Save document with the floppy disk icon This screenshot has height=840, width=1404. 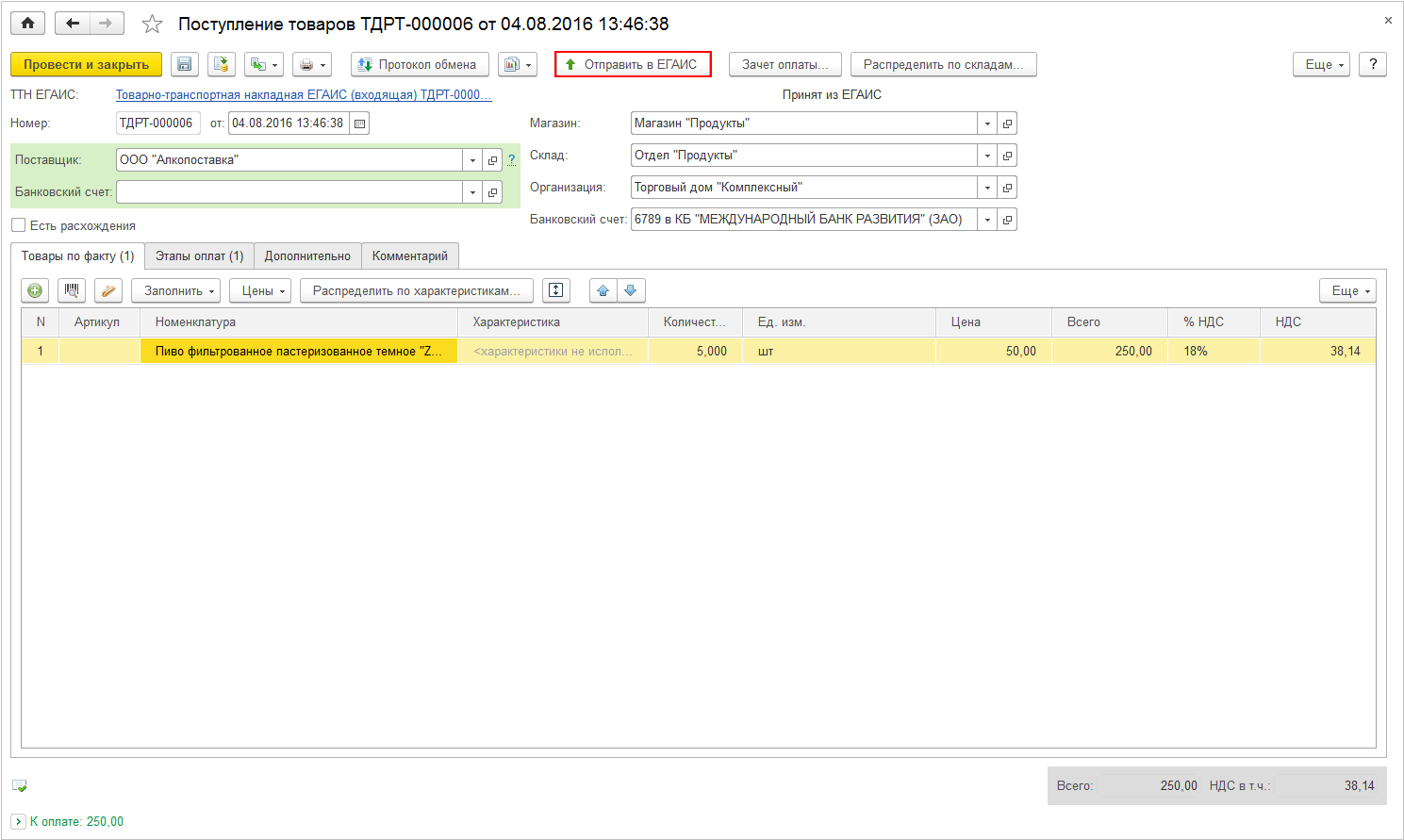[185, 64]
